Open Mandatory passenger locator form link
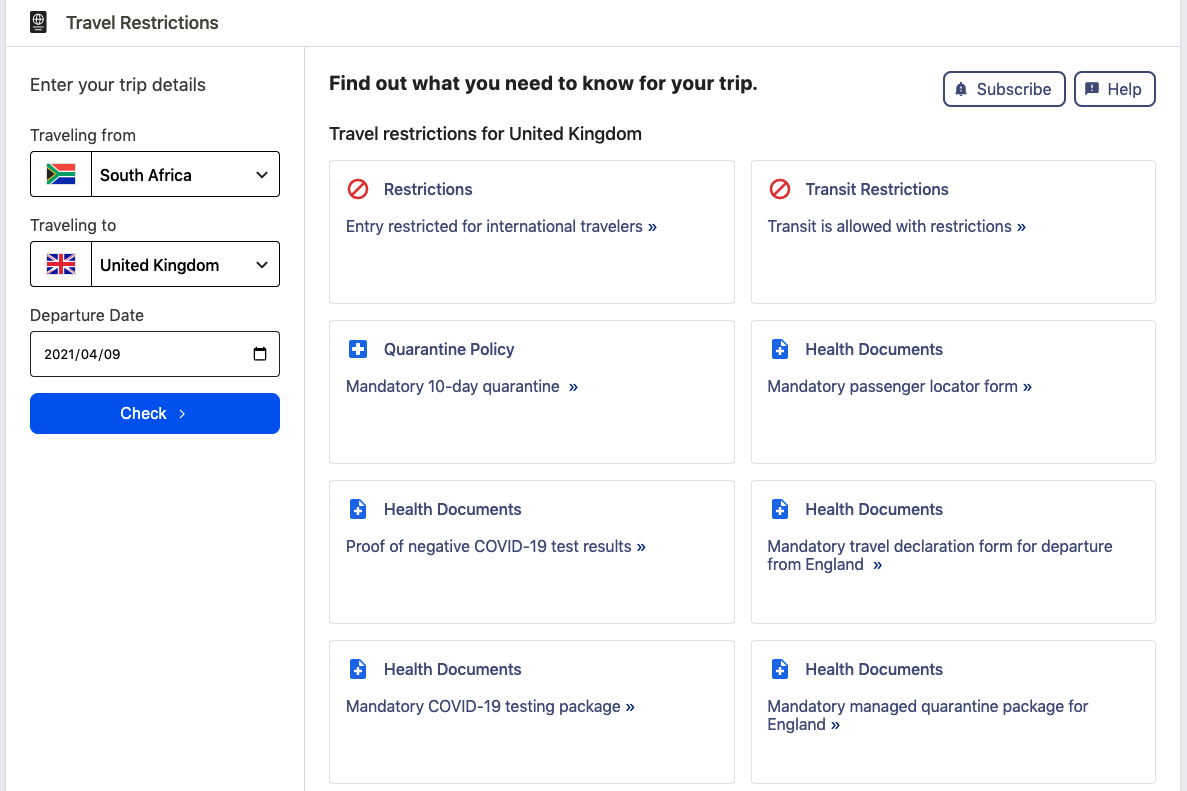The height and width of the screenshot is (791, 1187). pyautogui.click(x=899, y=386)
